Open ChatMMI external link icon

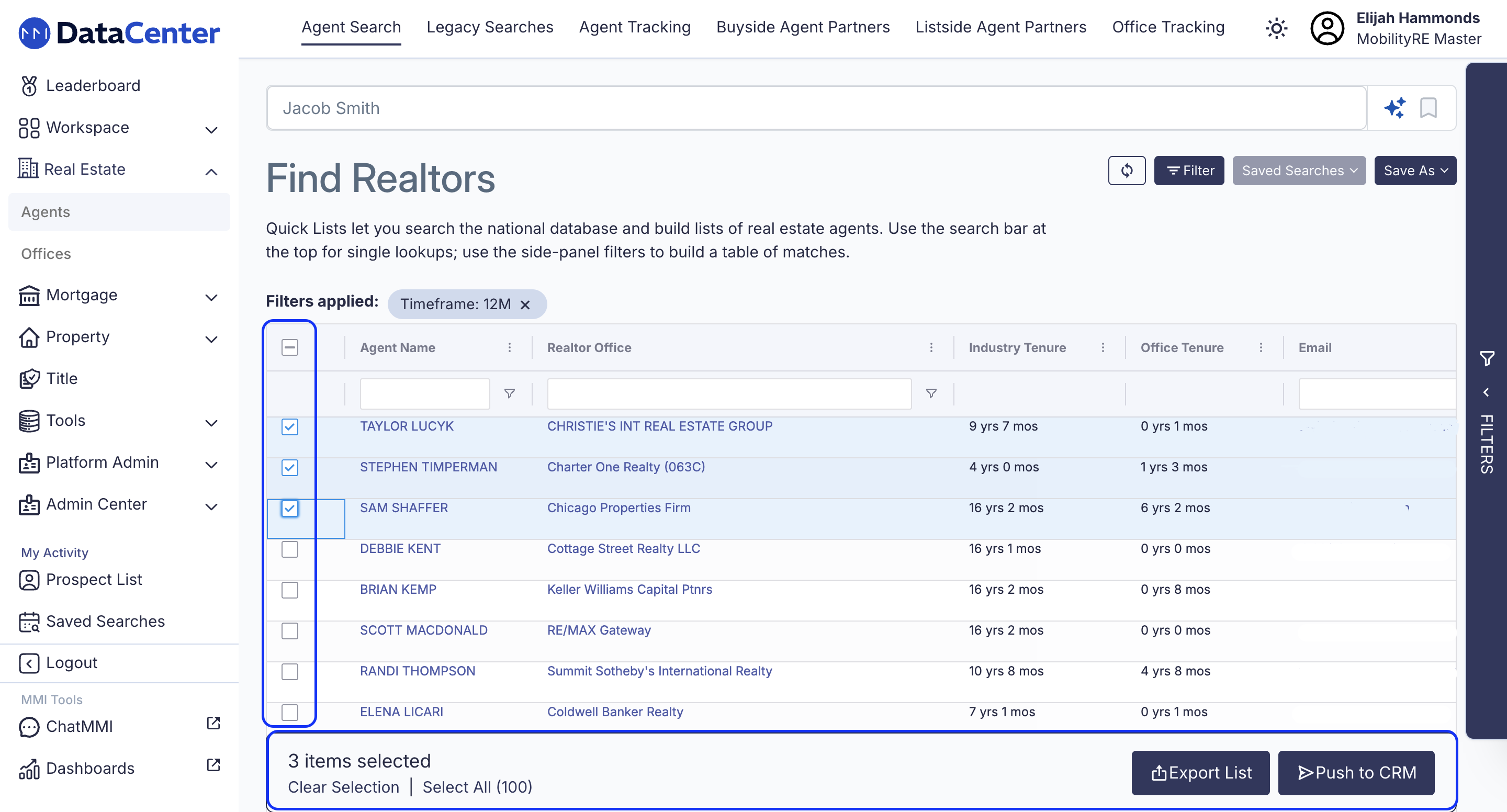click(x=213, y=723)
